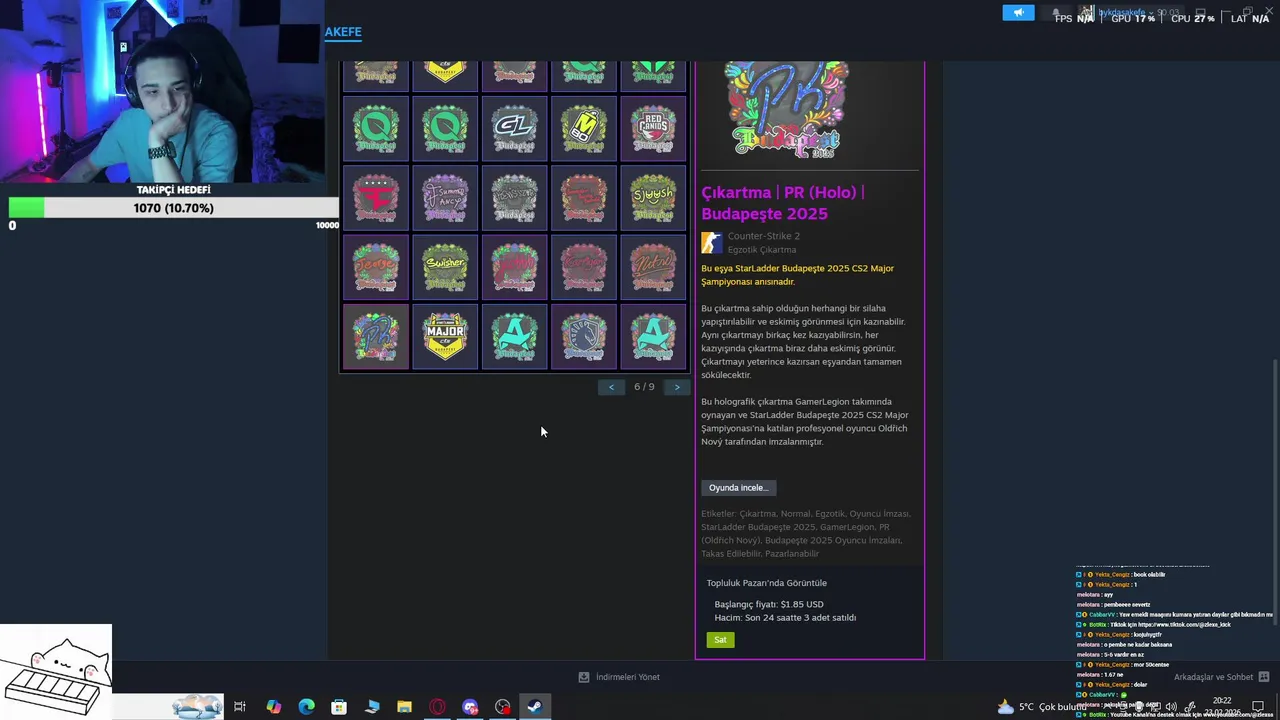Image resolution: width=1280 pixels, height=720 pixels.
Task: Click the green 'Sat' sell button
Action: tap(720, 640)
